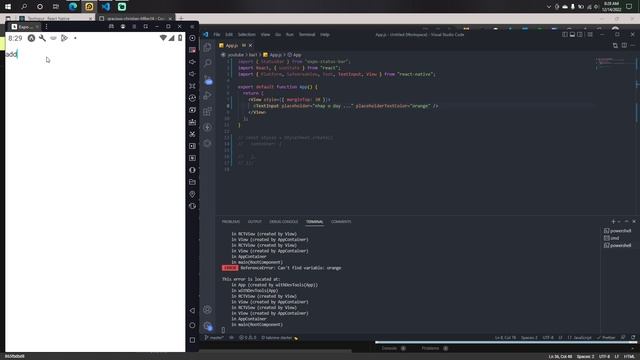Open the Run and Debug view
Viewport: 640px width, 360px height.
click(207, 95)
